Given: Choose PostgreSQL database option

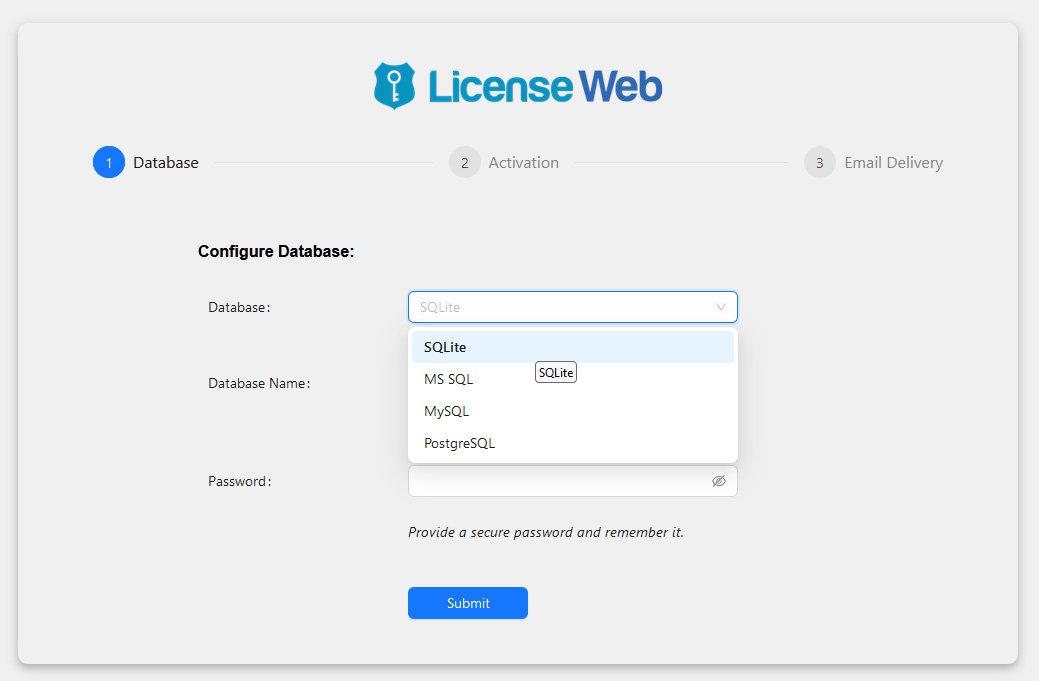Looking at the screenshot, I should coord(573,443).
